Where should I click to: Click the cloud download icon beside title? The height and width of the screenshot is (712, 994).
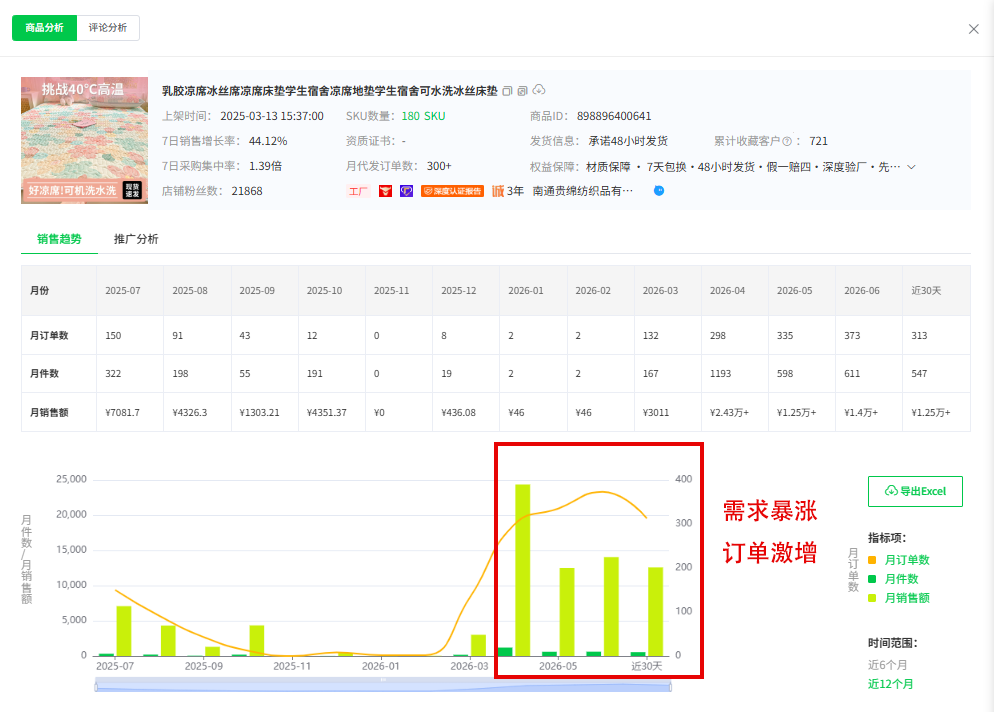point(539,90)
